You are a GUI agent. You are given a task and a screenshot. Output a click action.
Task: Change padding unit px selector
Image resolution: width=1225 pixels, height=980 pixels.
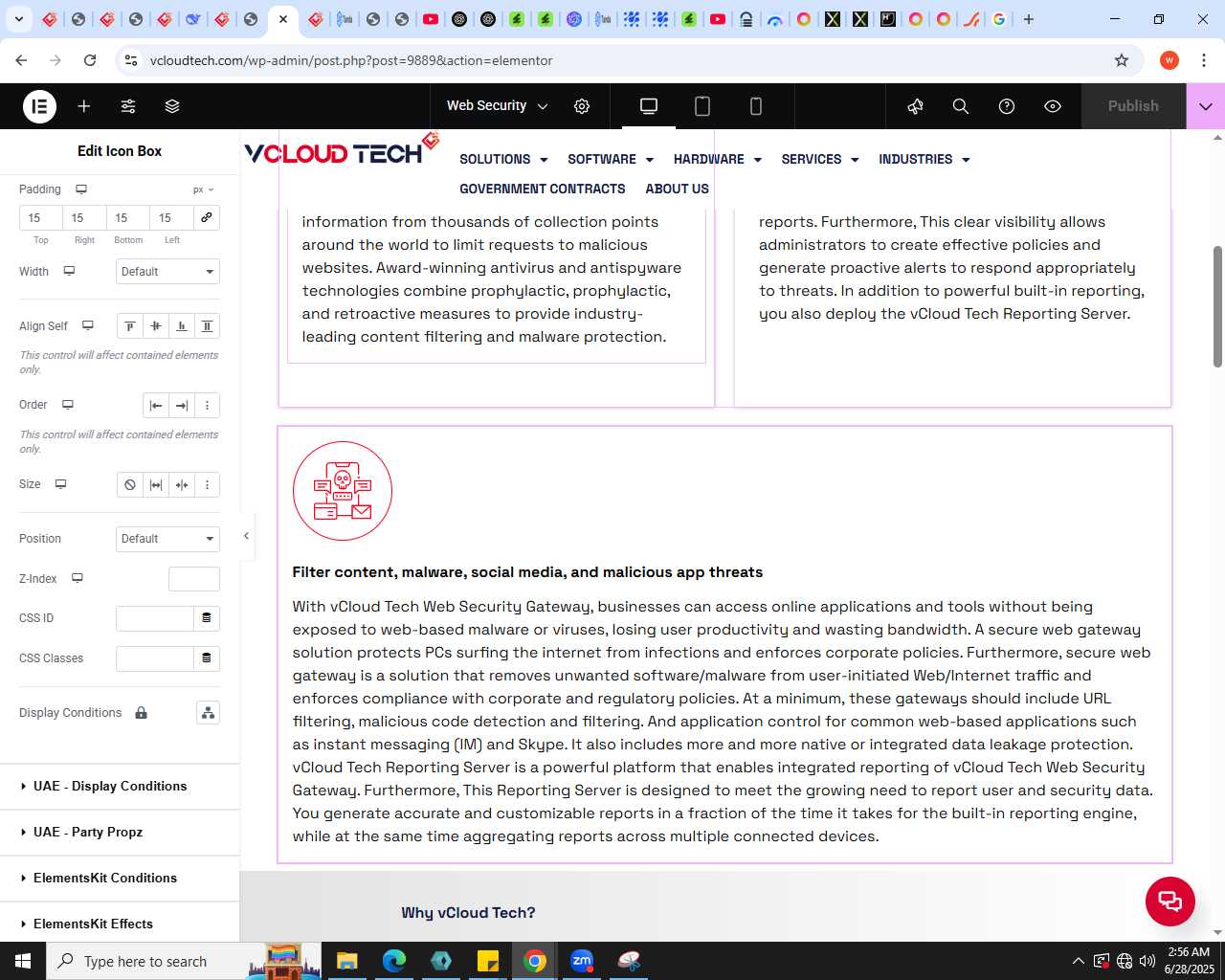coord(203,189)
